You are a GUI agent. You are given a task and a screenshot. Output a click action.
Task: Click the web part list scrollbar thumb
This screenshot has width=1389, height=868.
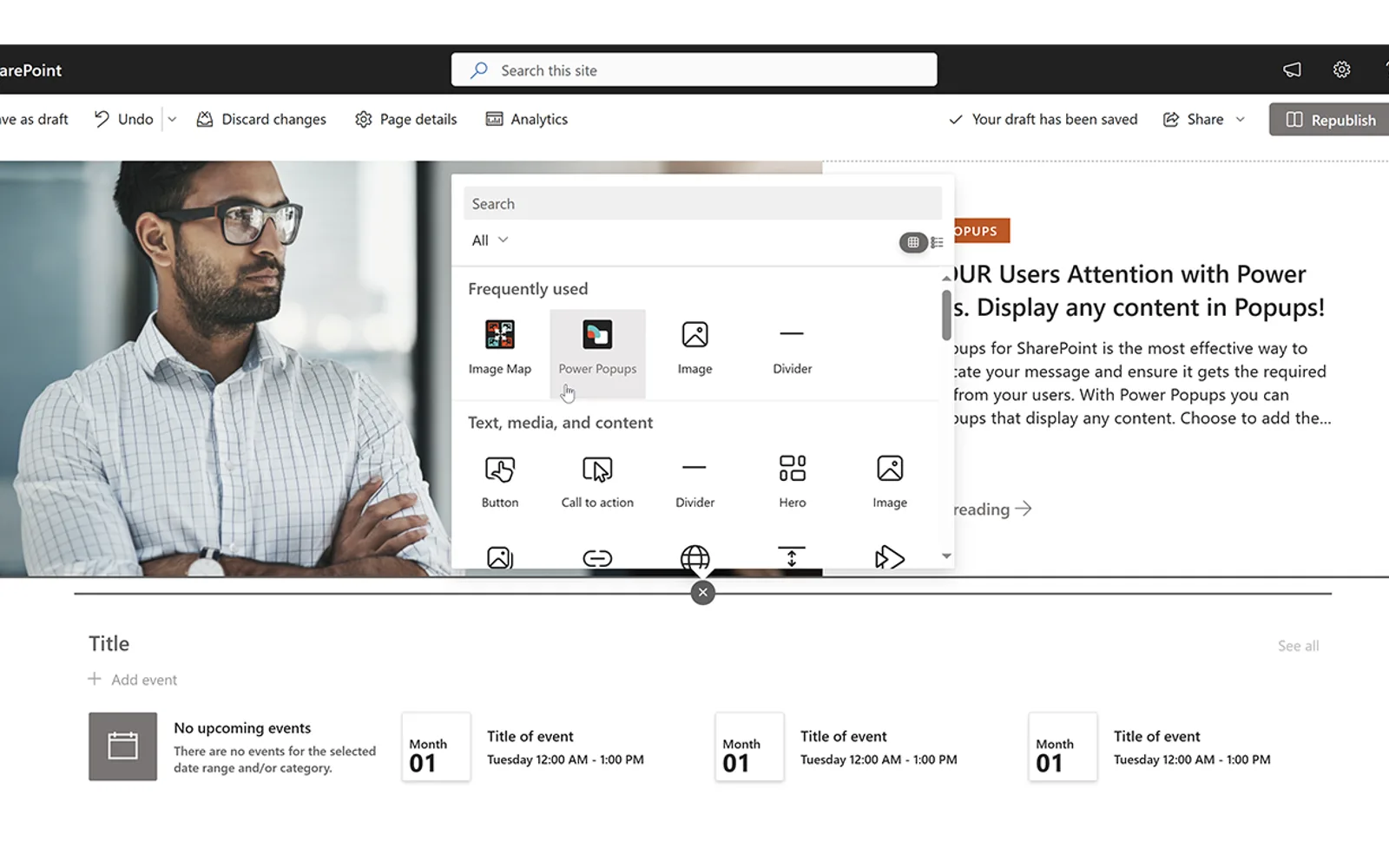click(x=946, y=314)
